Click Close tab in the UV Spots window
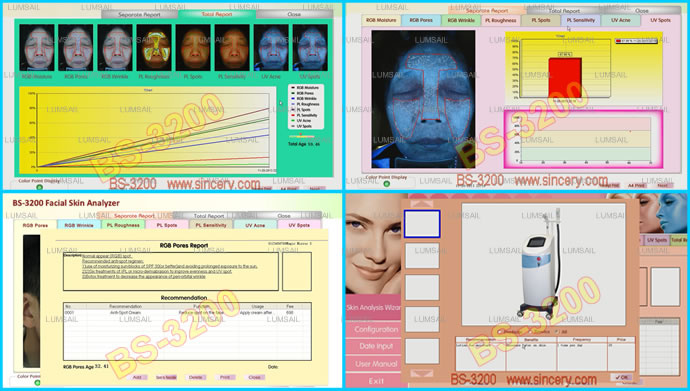Image resolution: width=690 pixels, height=391 pixels. (x=642, y=11)
